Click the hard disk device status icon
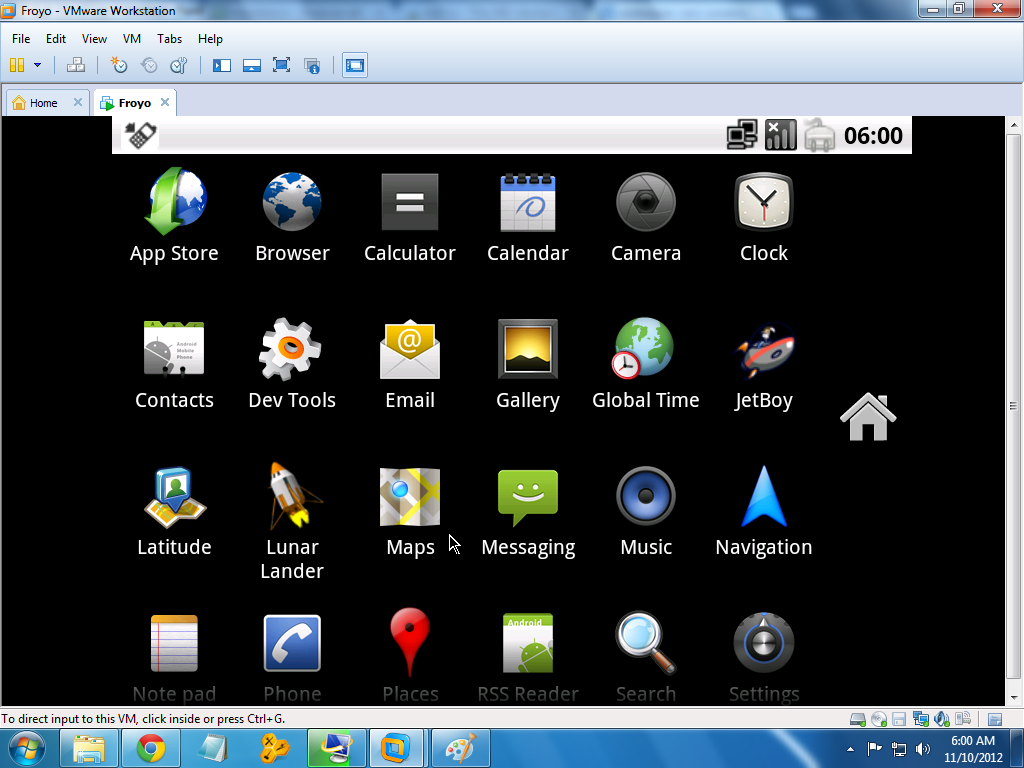The width and height of the screenshot is (1024, 768). point(857,719)
